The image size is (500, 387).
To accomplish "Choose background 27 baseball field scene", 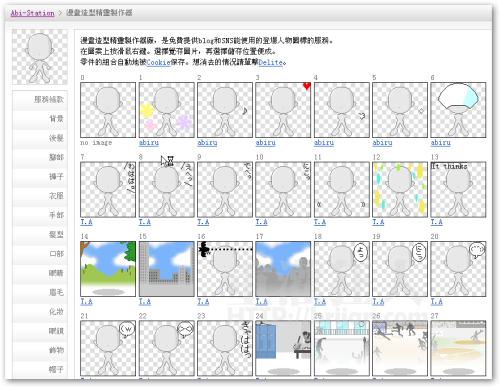I will point(458,348).
